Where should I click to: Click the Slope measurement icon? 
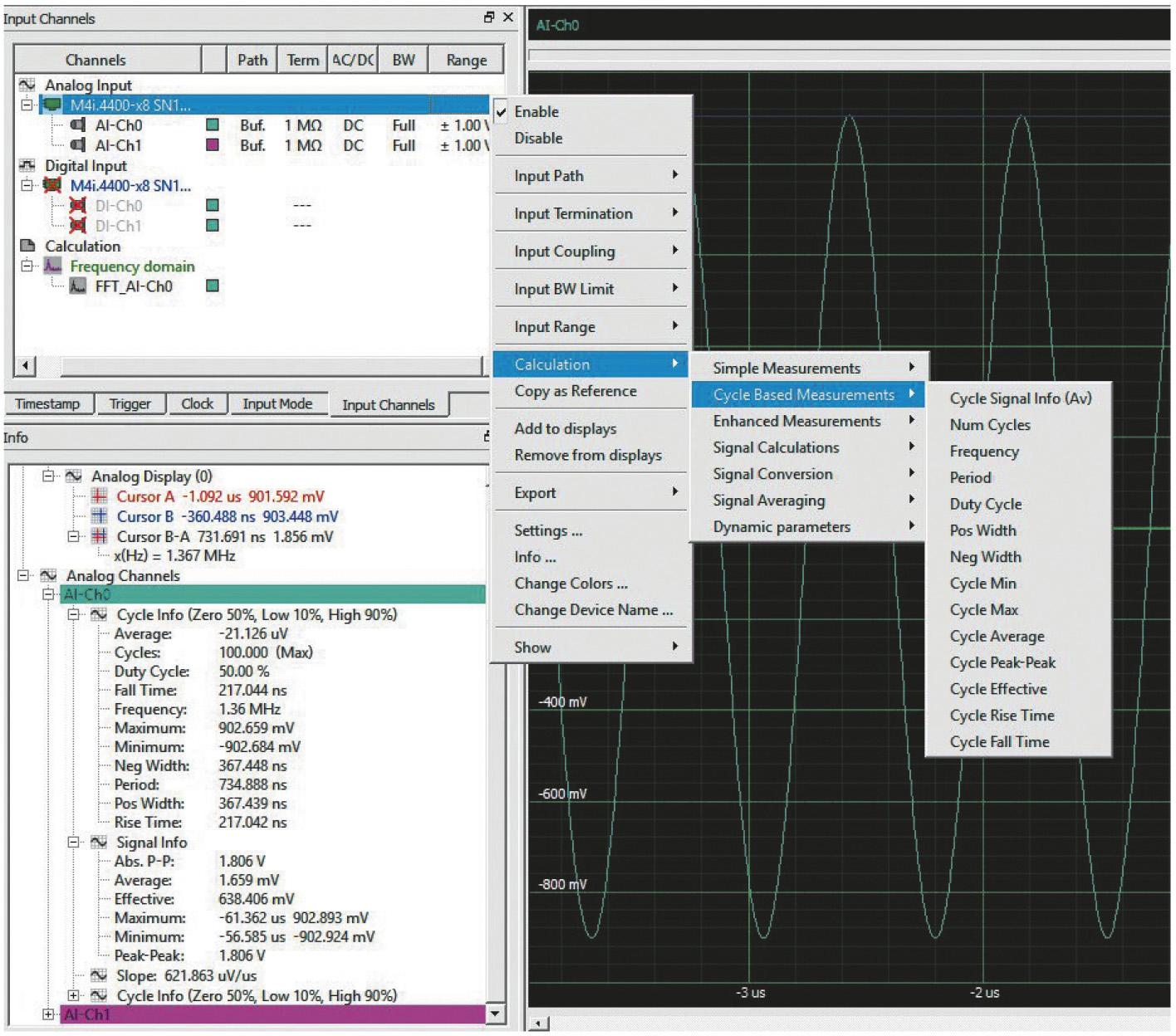(99, 975)
